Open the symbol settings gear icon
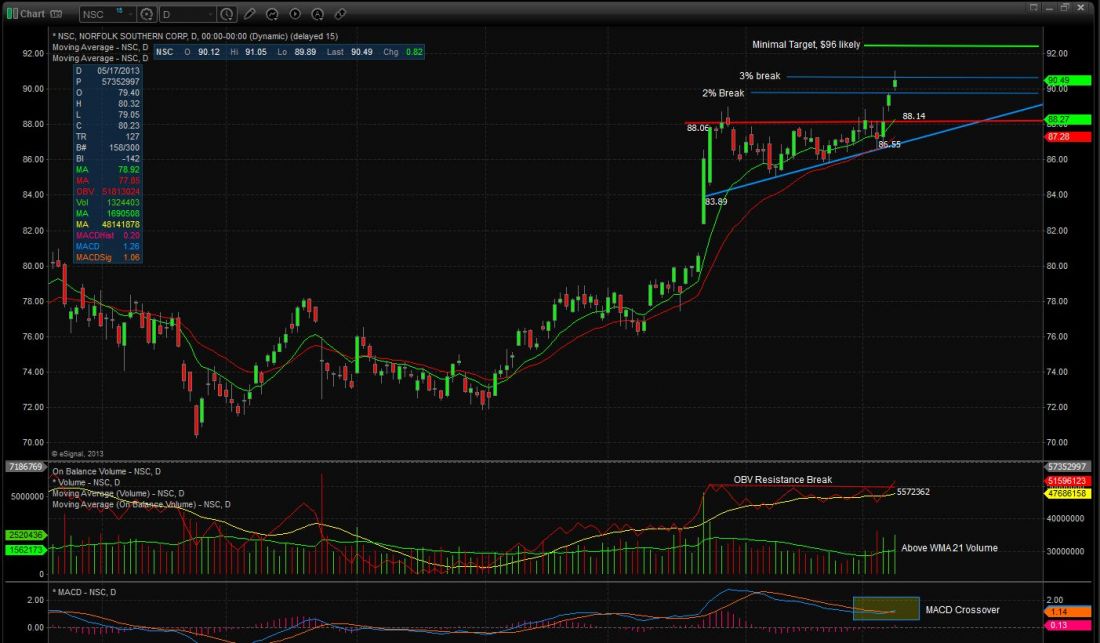Screen dimensions: 1100x643 pyautogui.click(x=147, y=14)
